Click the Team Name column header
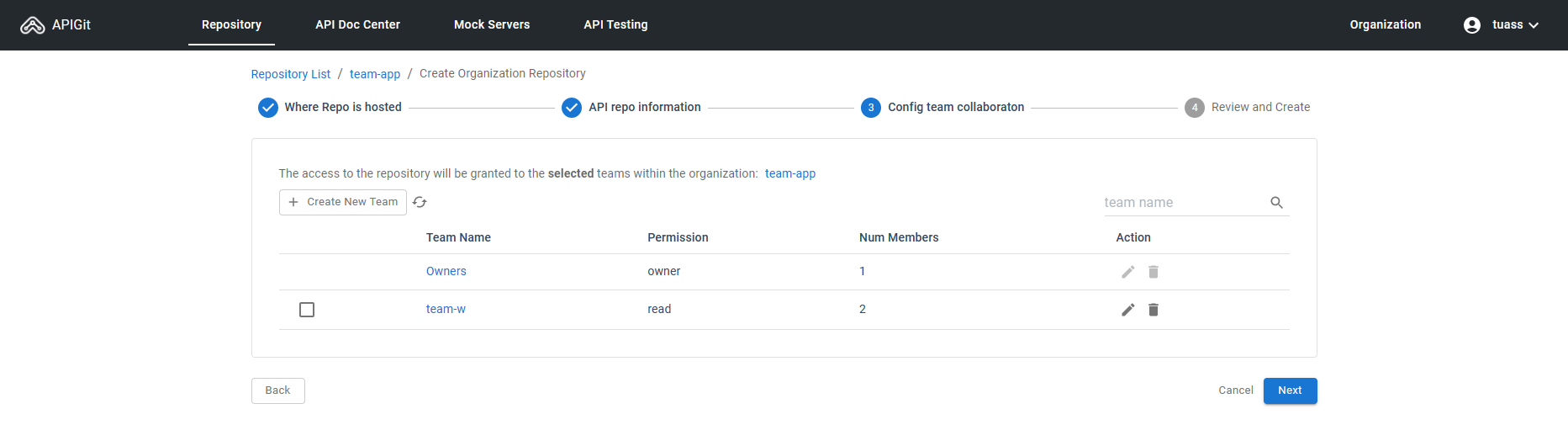Image resolution: width=1568 pixels, height=425 pixels. pos(458,237)
